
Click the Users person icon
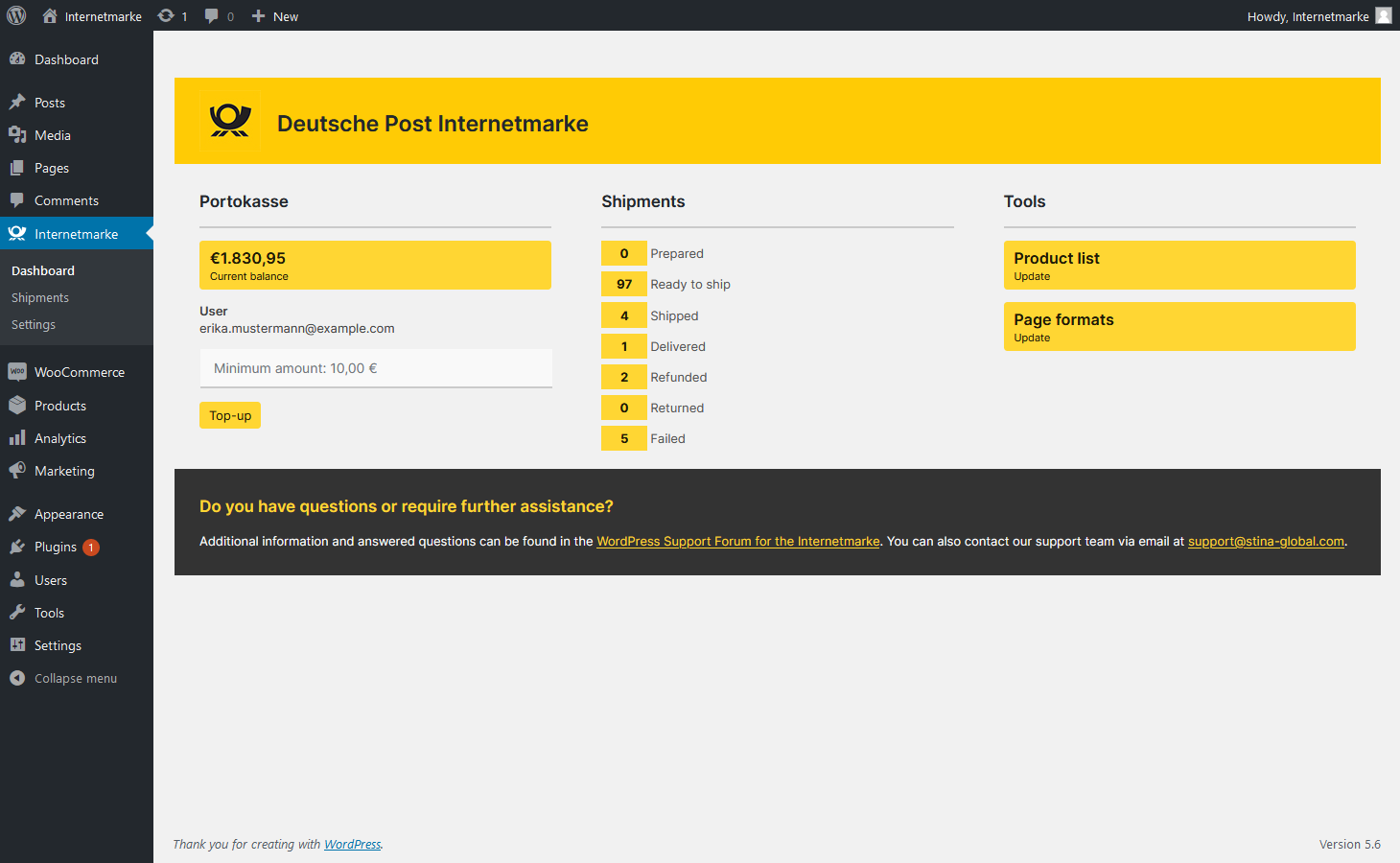(x=17, y=579)
